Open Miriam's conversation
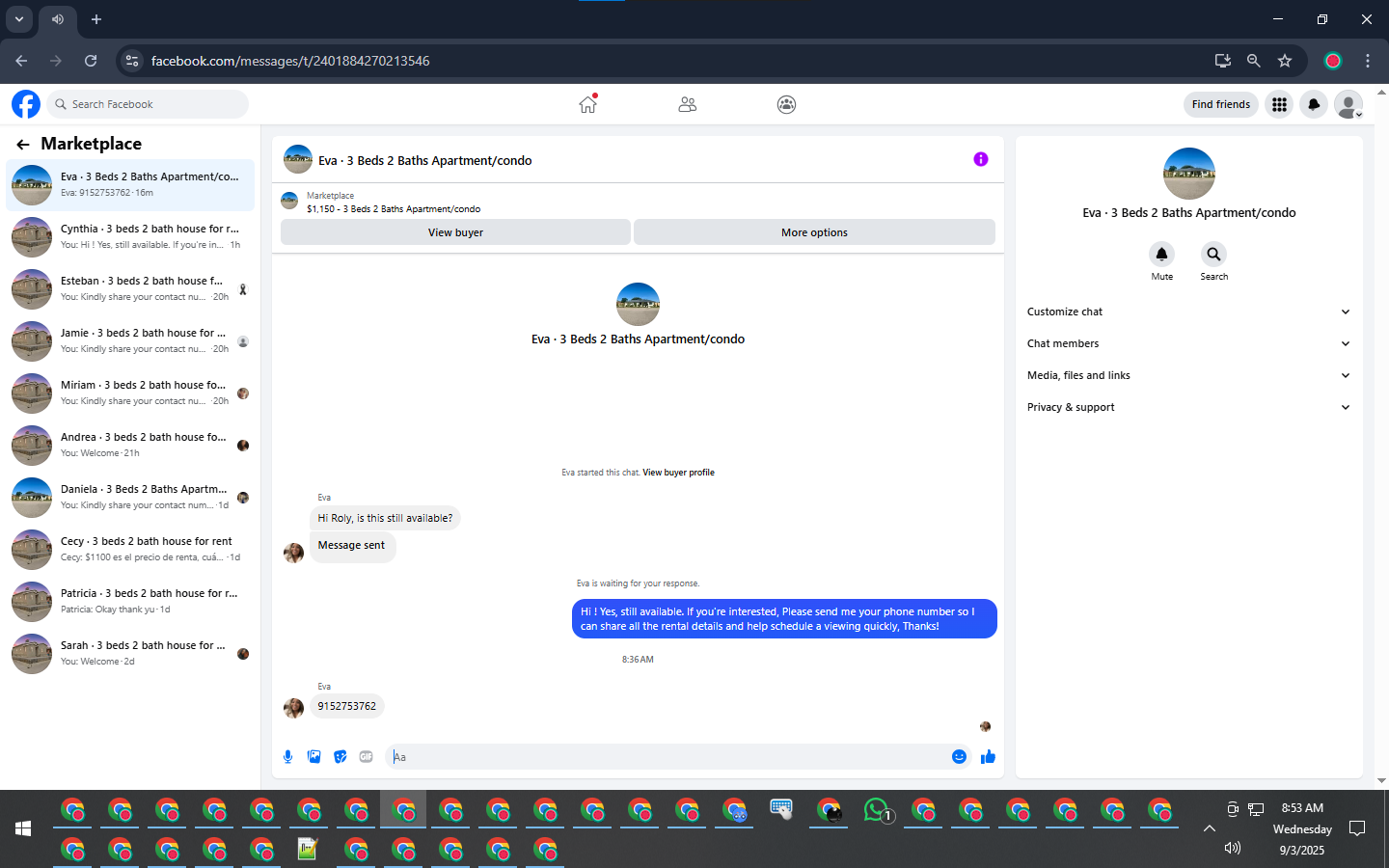Image resolution: width=1389 pixels, height=868 pixels. click(x=130, y=393)
